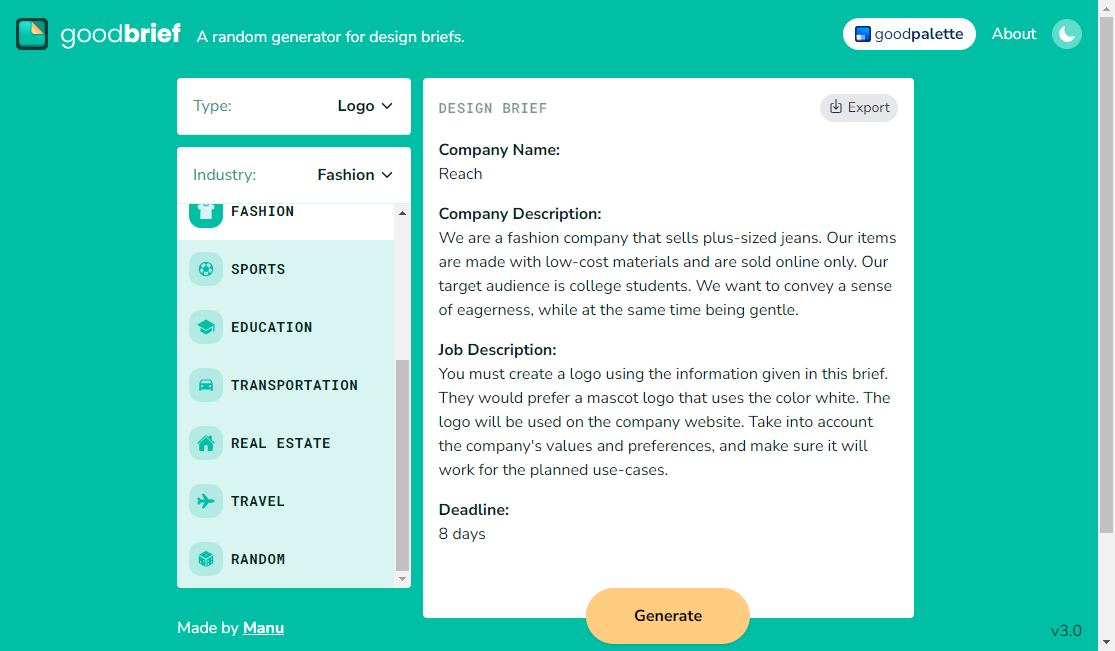Visit the goodpalette site
The height and width of the screenshot is (651, 1115).
909,33
